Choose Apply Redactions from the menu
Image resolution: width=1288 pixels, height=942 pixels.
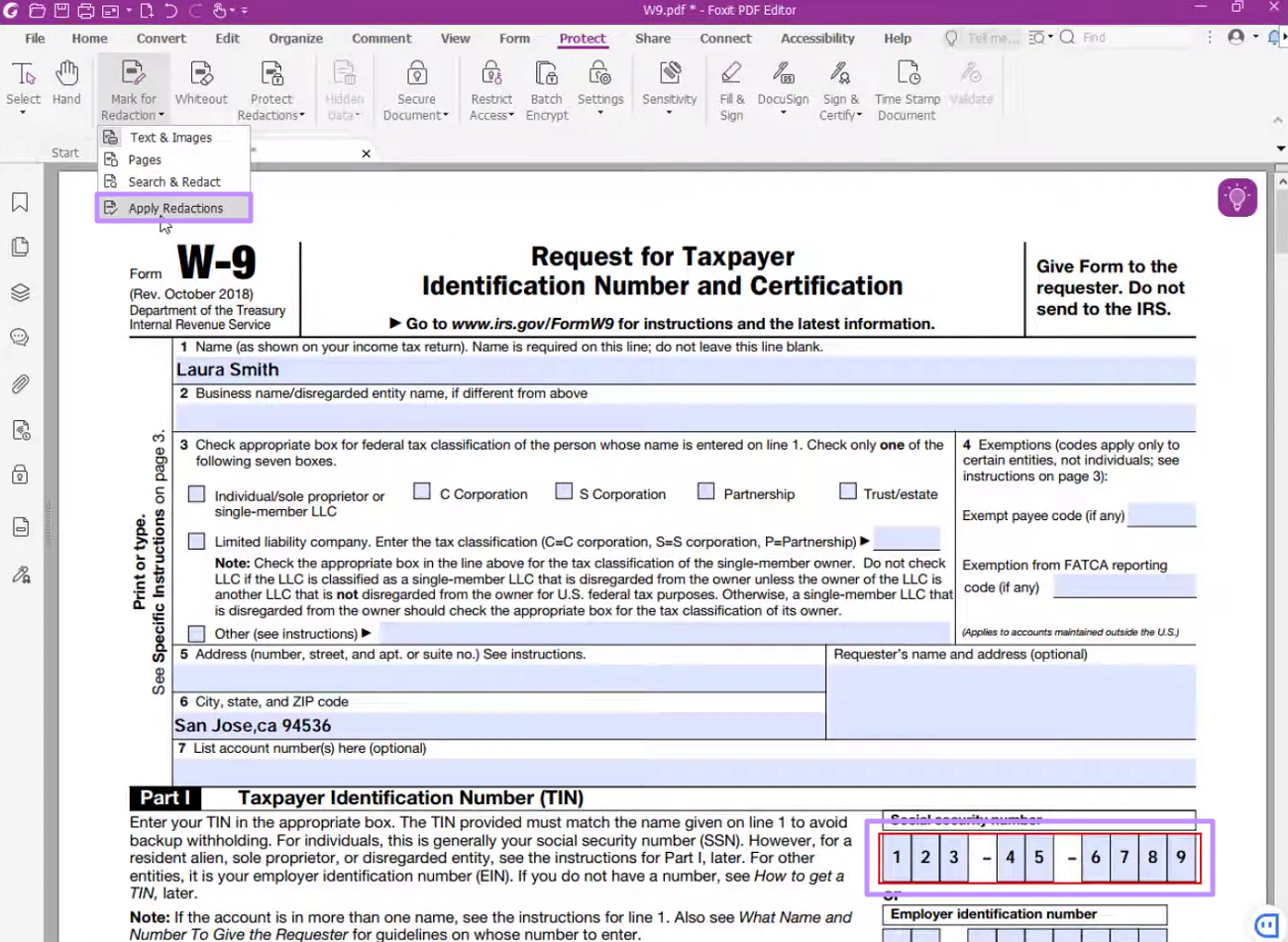[x=175, y=208]
